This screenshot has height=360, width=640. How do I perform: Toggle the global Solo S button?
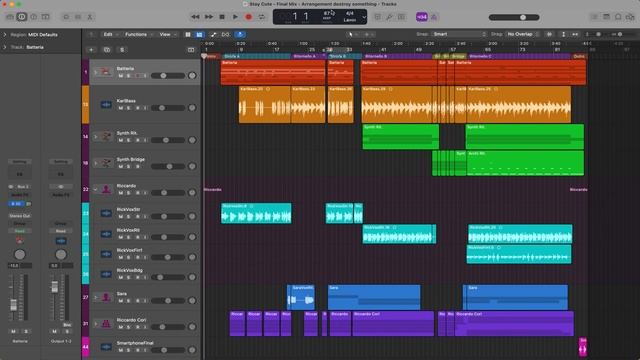point(122,50)
